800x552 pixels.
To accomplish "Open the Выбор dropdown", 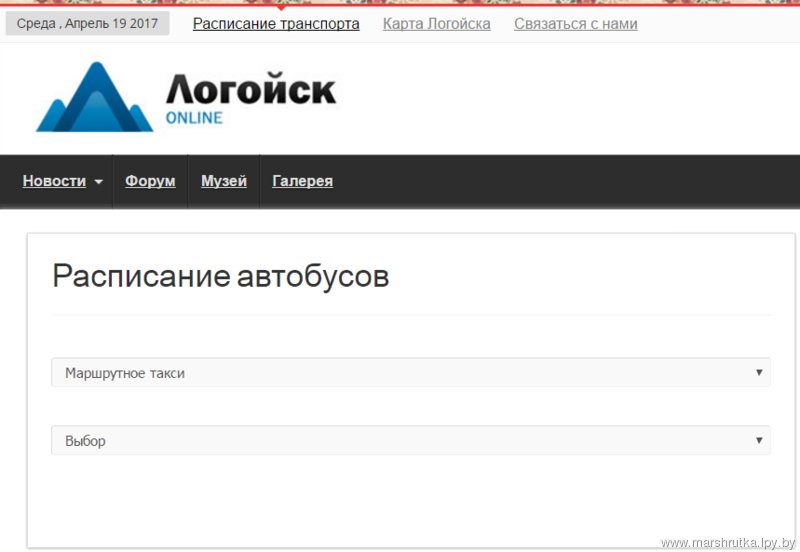I will coord(411,440).
